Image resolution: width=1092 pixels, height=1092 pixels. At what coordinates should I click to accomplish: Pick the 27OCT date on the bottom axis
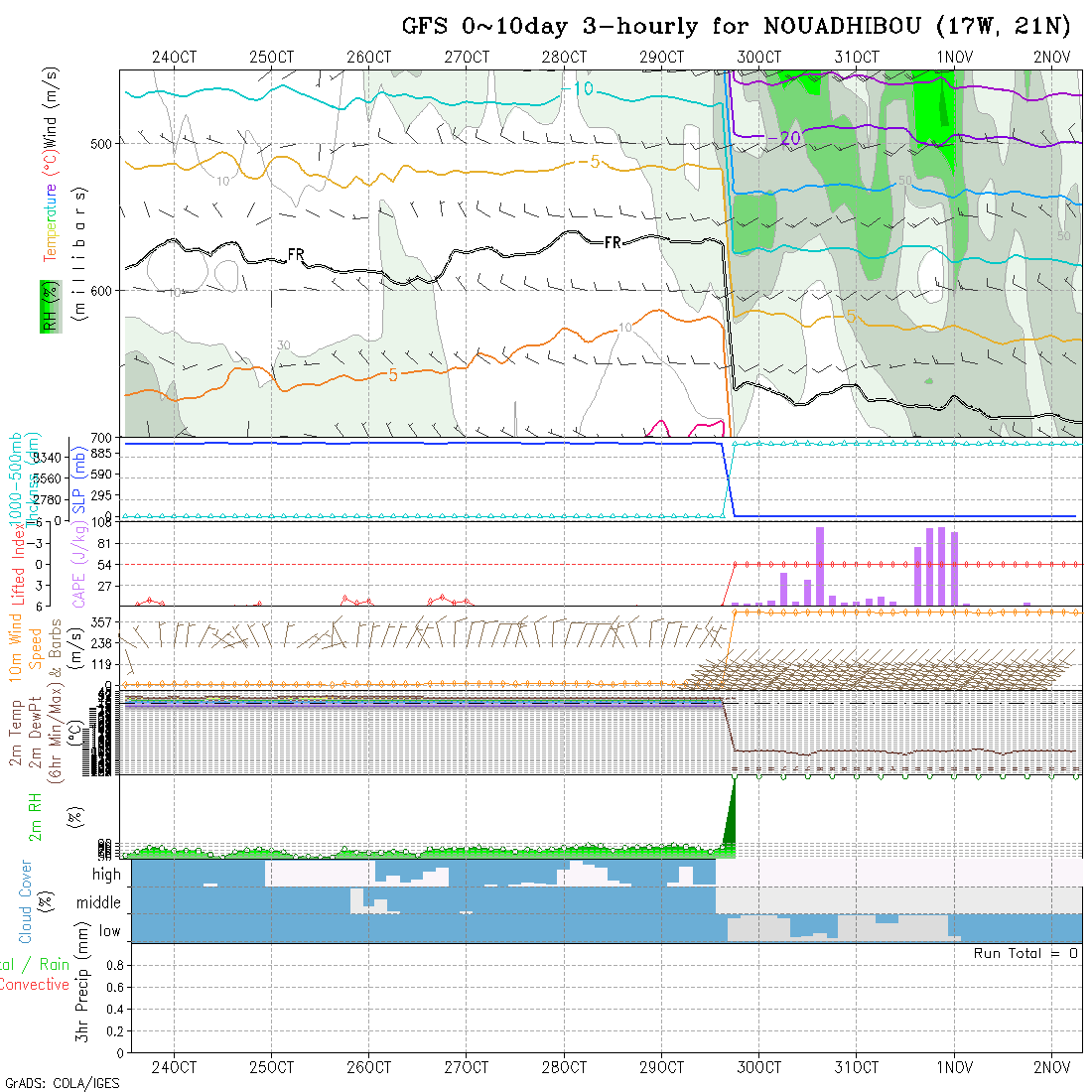(466, 1067)
